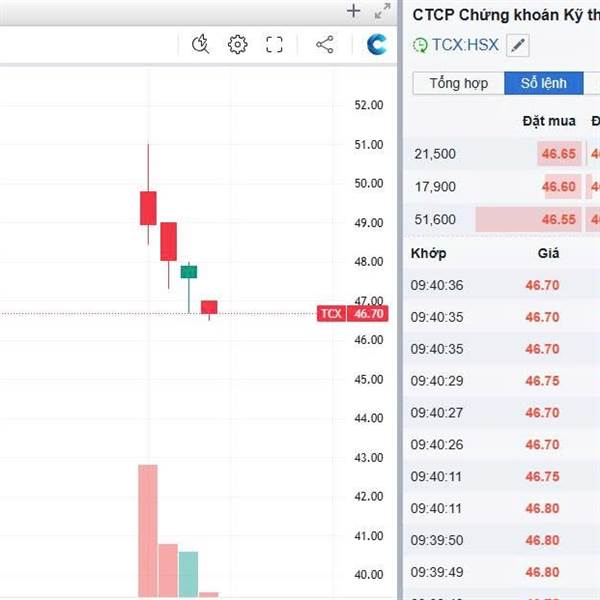Select bid price 46.60 cell
600x600 pixels.
click(x=558, y=187)
